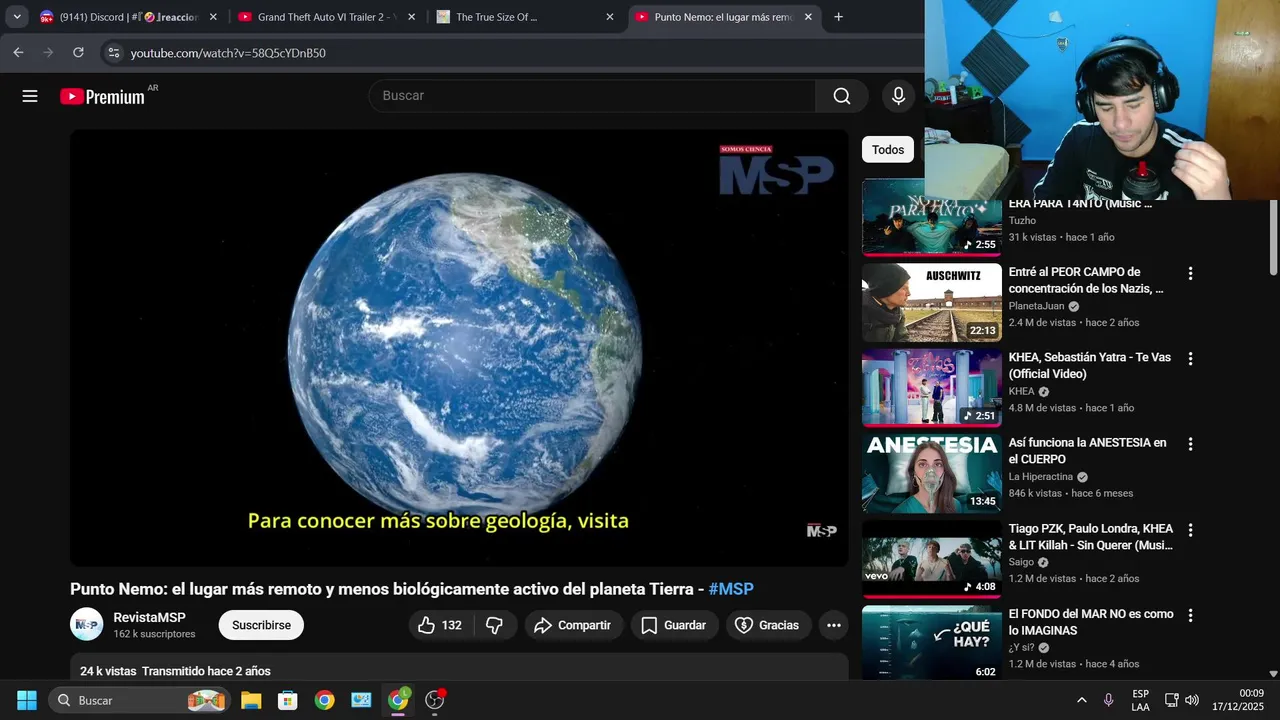Viewport: 1280px width, 720px height.
Task: Open the YouTube hamburger guide menu
Action: point(30,96)
